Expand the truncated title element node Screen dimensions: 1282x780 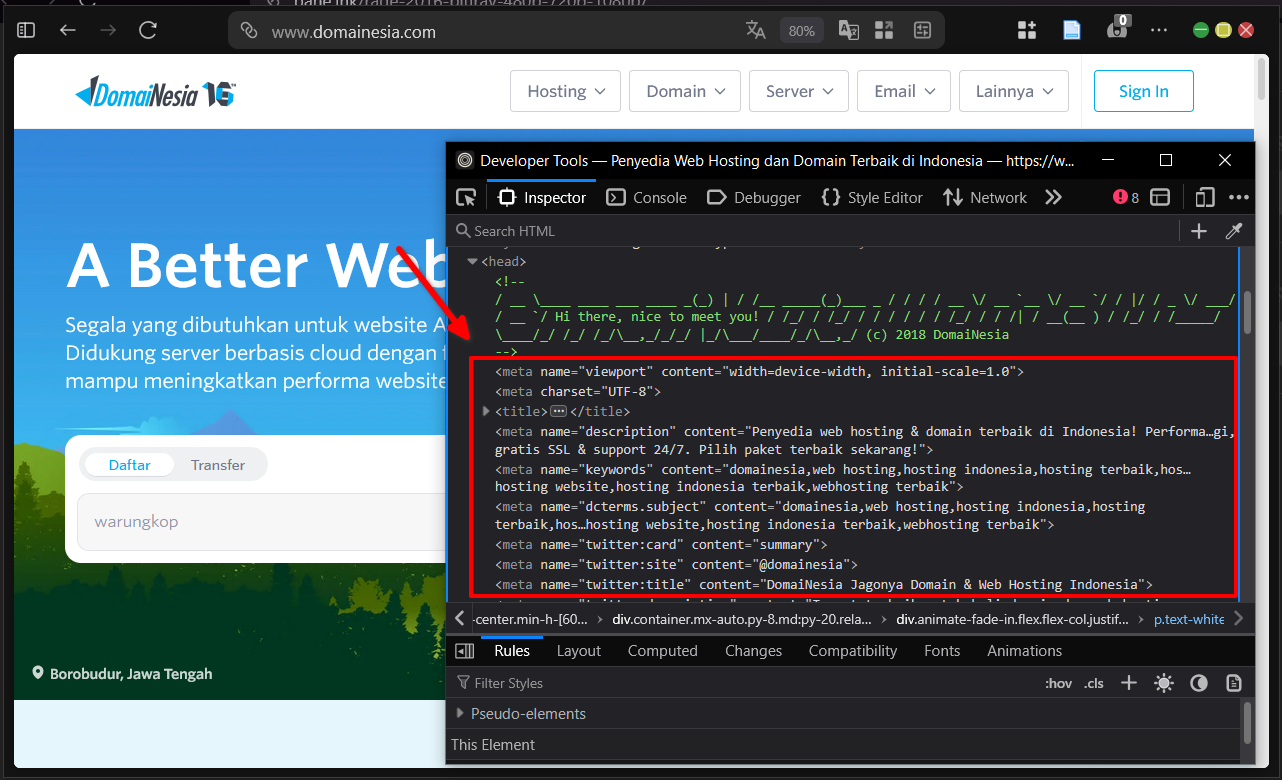coord(486,410)
